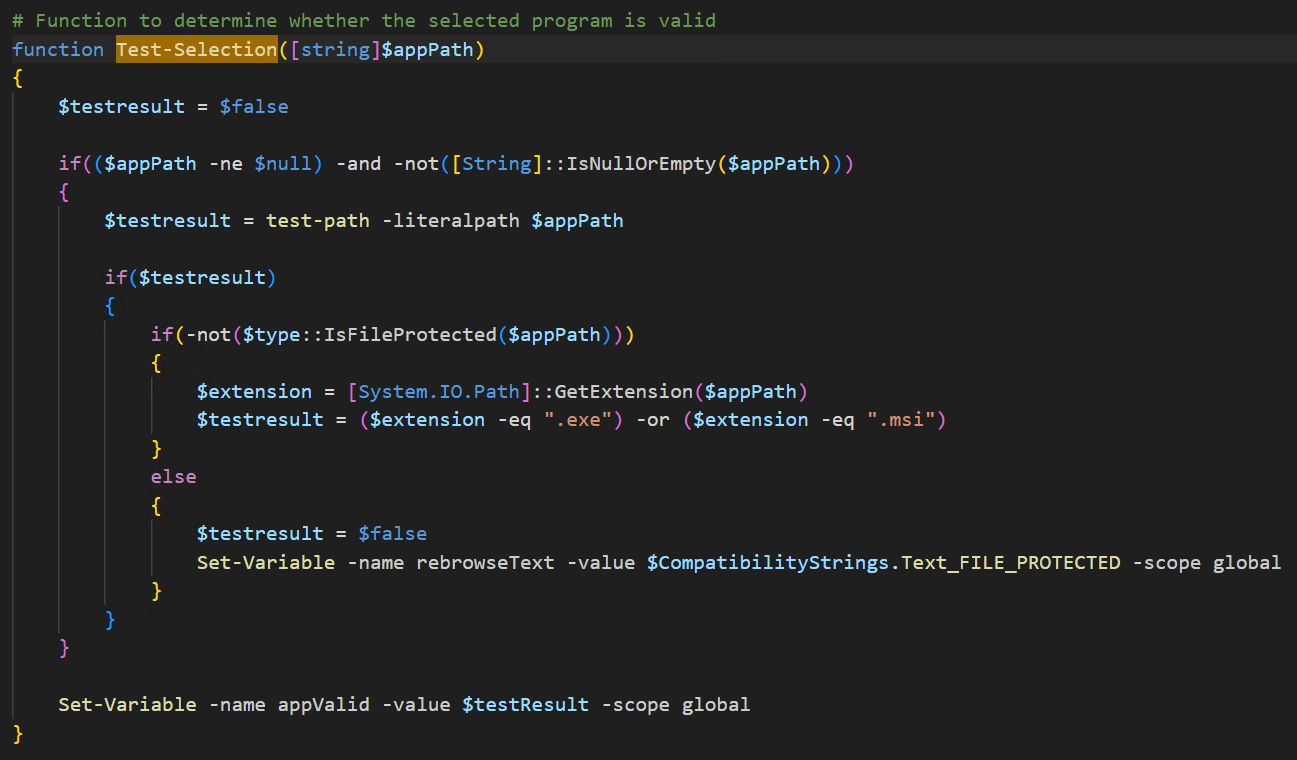Place cursor on the function keyword

(58, 49)
